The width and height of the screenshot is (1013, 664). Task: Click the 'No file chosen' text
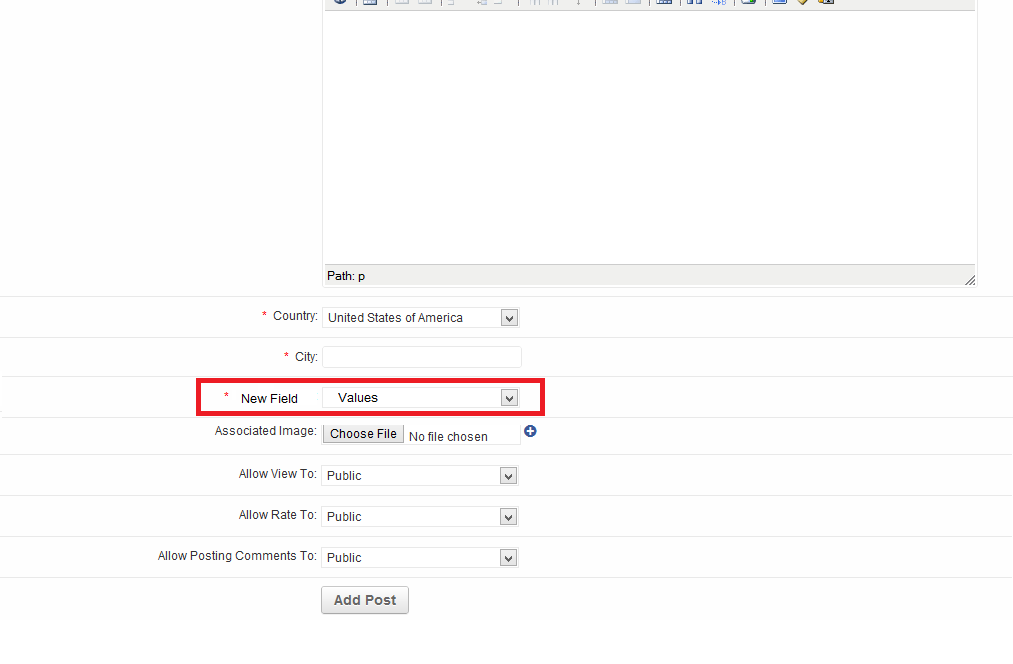coord(448,437)
